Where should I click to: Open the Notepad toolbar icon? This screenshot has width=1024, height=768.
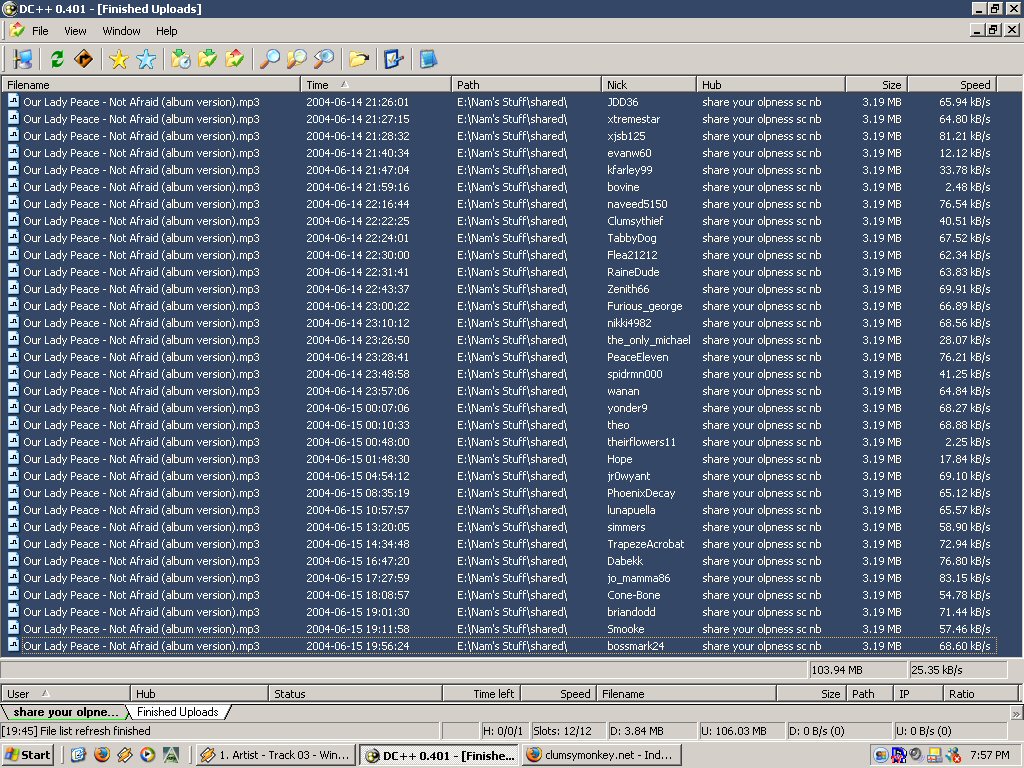(428, 59)
